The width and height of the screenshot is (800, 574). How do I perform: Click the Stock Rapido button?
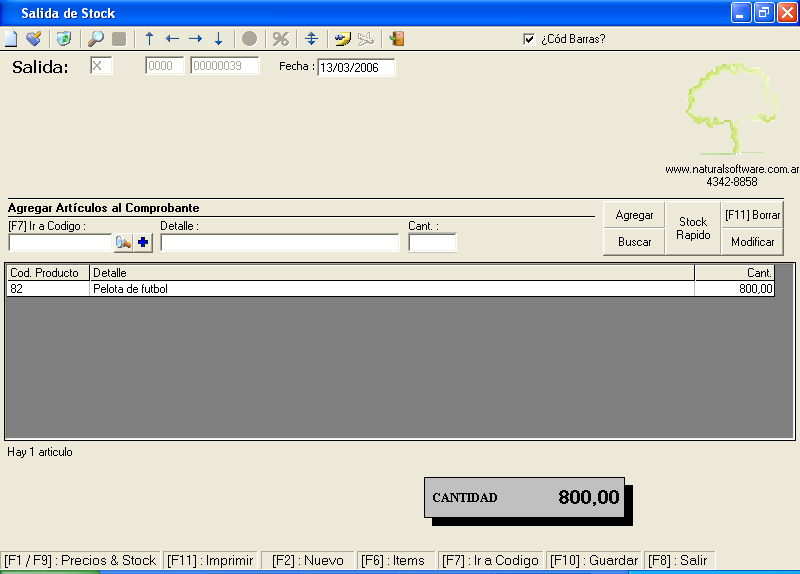tap(693, 228)
